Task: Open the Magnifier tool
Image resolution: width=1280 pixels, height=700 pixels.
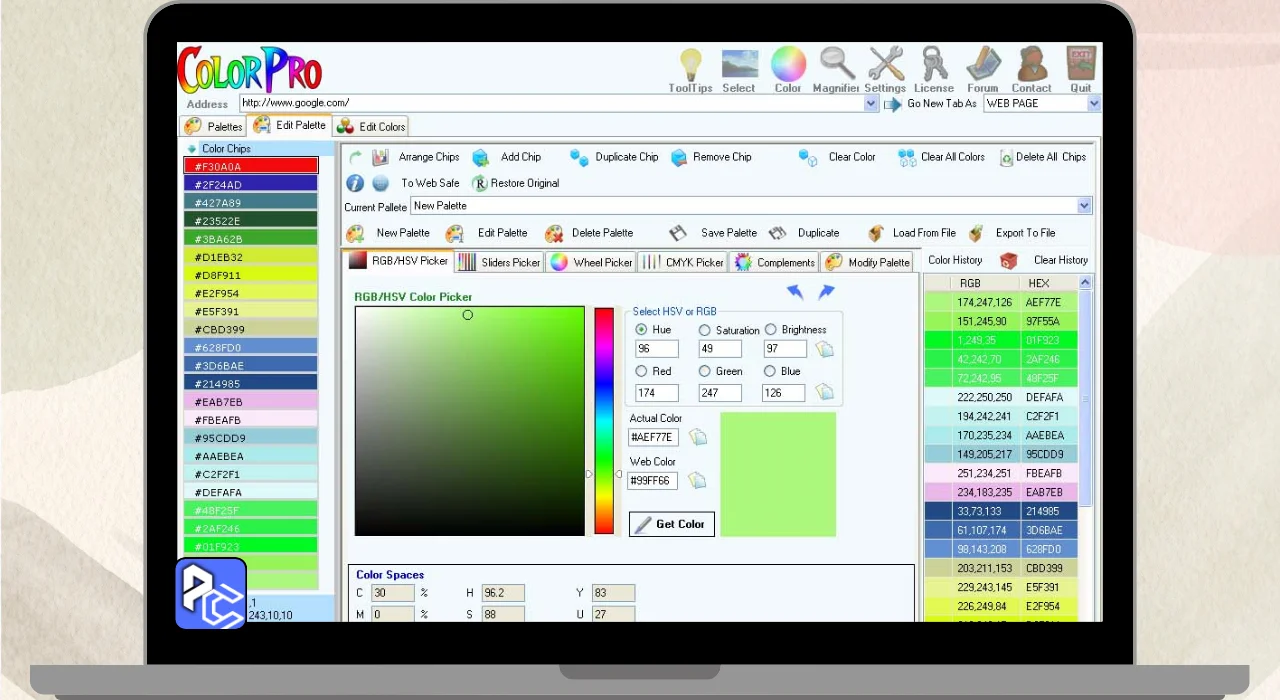Action: click(x=837, y=65)
